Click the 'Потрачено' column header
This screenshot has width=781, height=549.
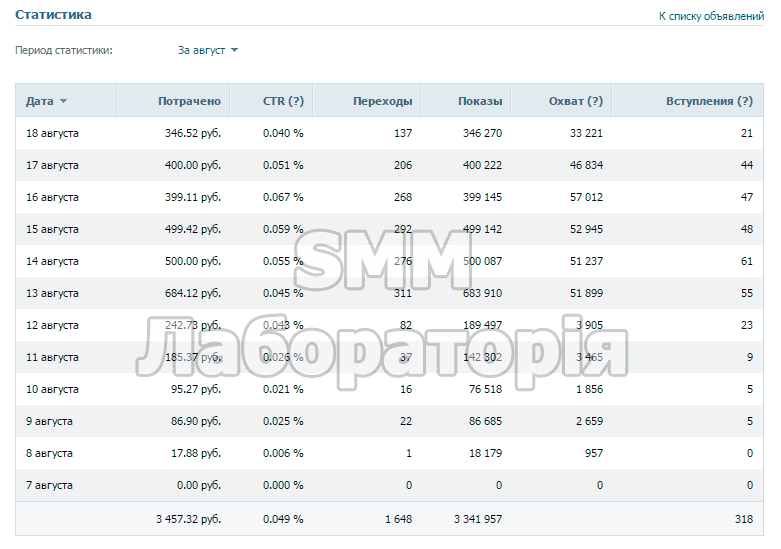[189, 101]
